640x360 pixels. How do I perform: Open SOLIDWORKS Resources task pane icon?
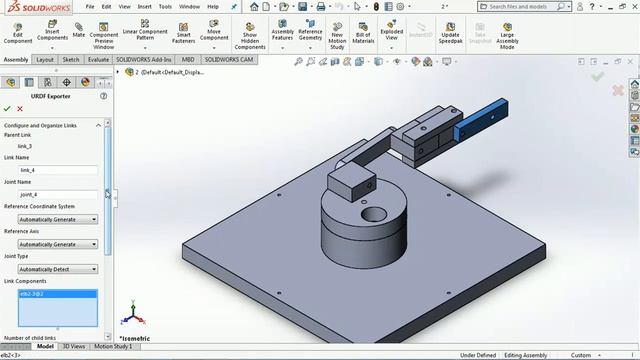tap(634, 84)
